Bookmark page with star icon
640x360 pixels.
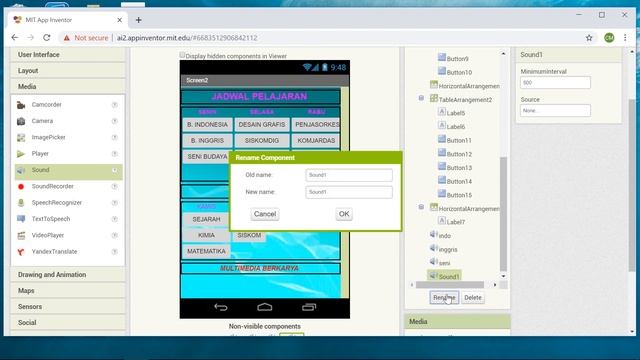[589, 38]
